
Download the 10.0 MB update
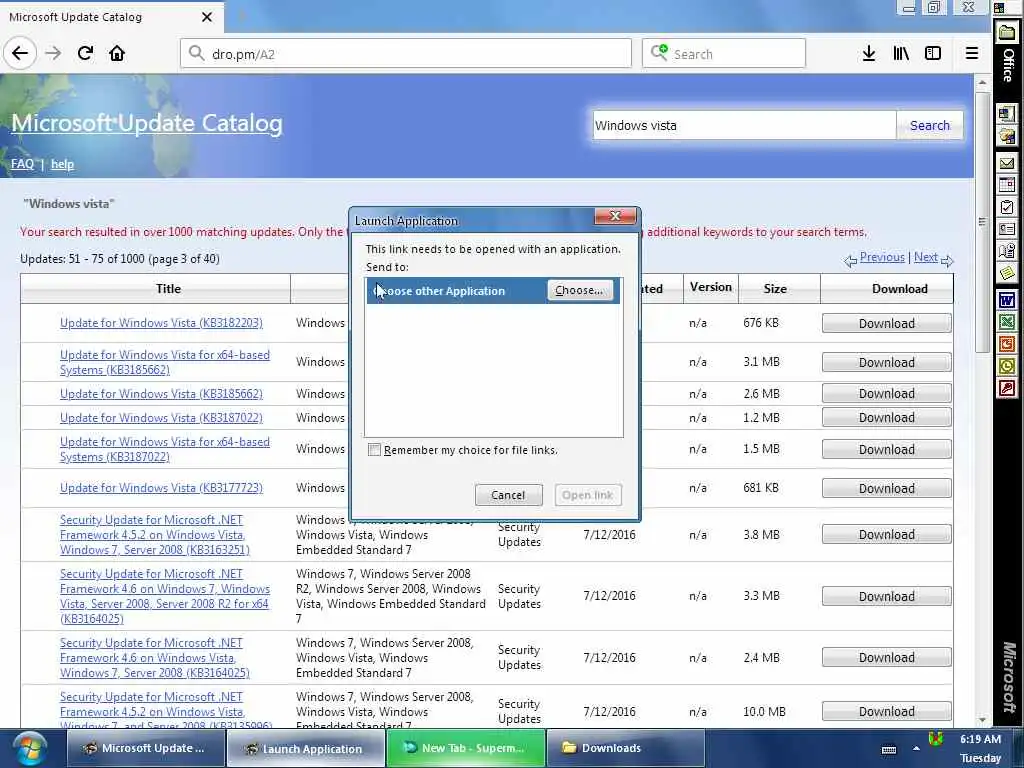[x=886, y=711]
